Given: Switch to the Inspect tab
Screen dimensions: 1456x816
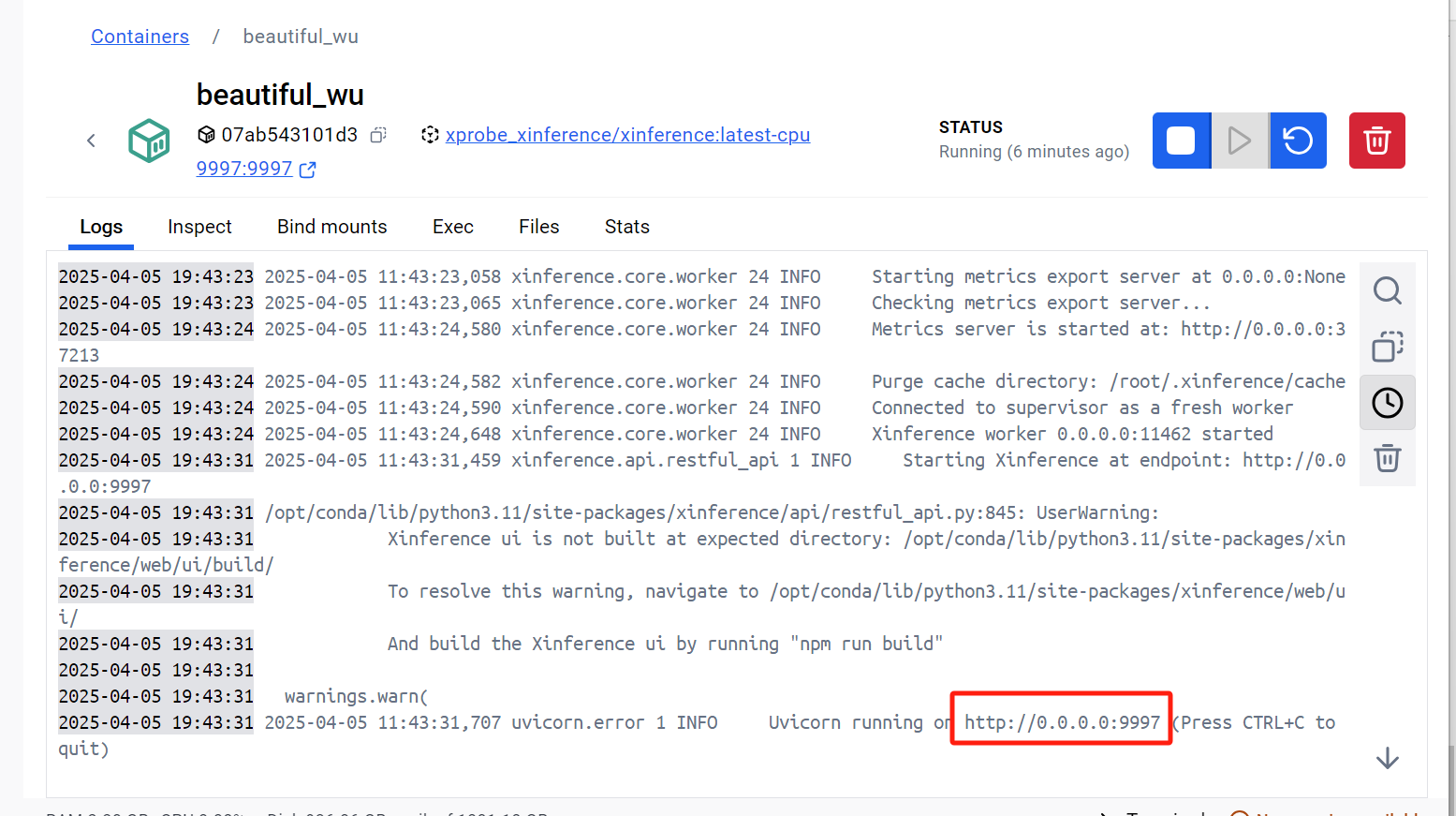Looking at the screenshot, I should [x=199, y=227].
